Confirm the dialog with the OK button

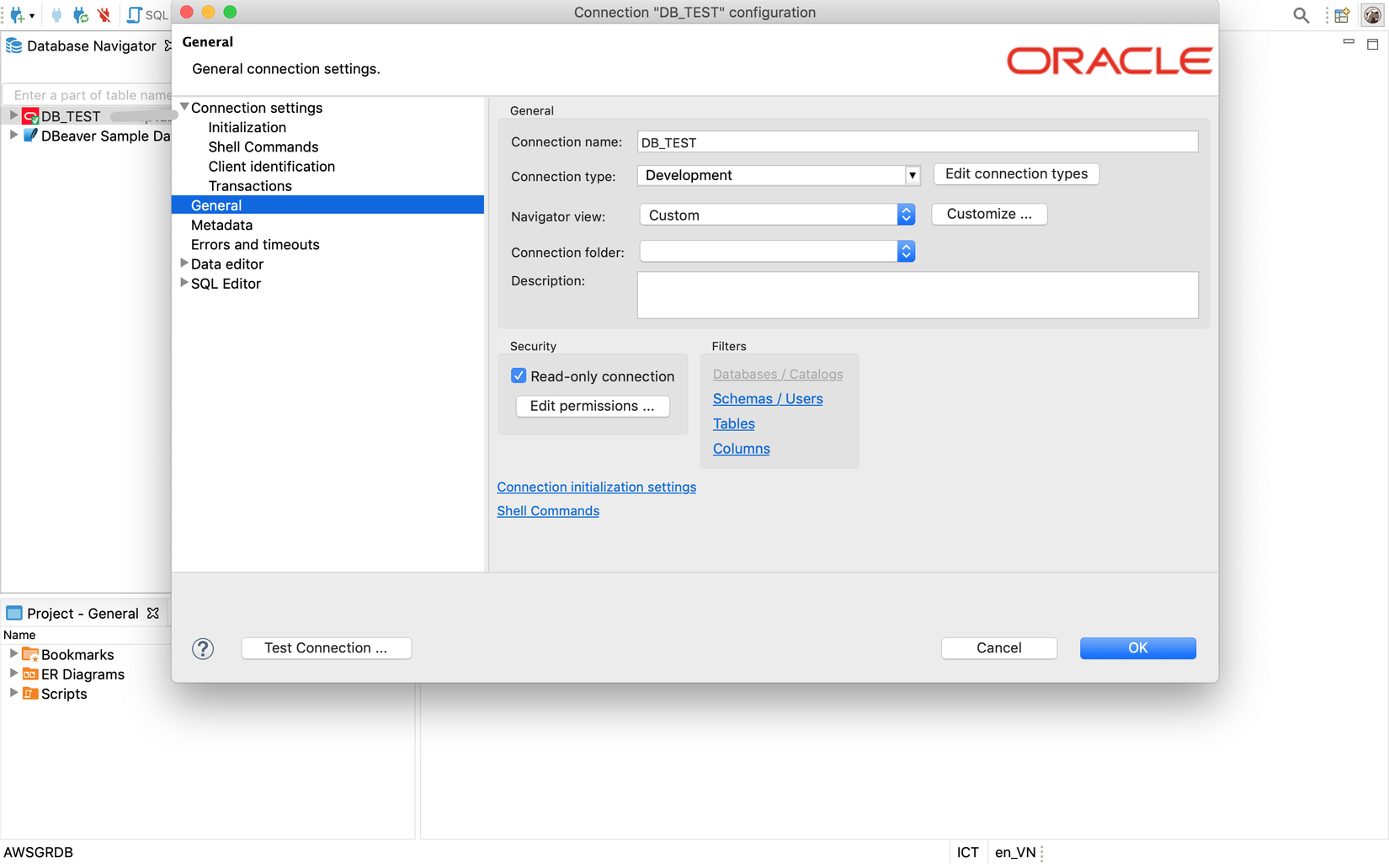click(1138, 647)
